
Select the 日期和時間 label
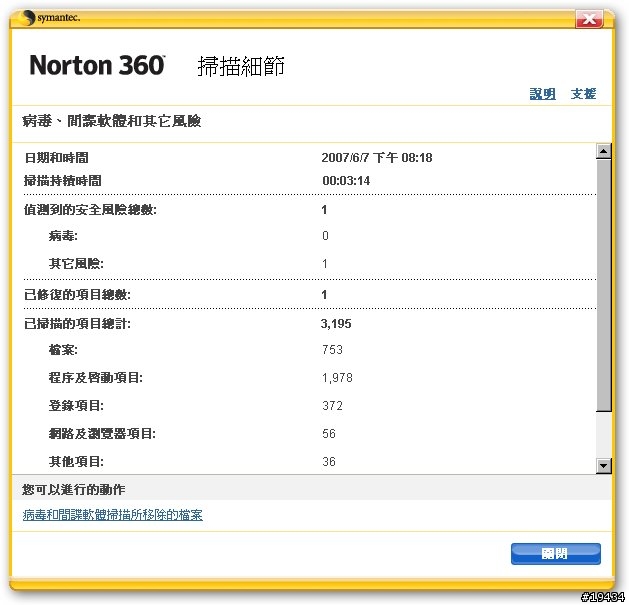(x=57, y=158)
